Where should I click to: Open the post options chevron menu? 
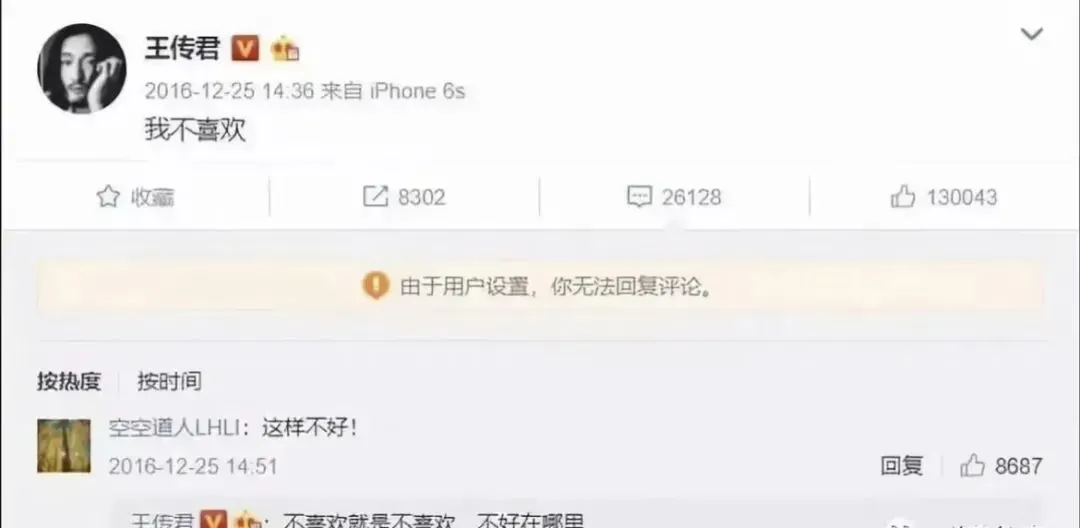coord(1031,34)
